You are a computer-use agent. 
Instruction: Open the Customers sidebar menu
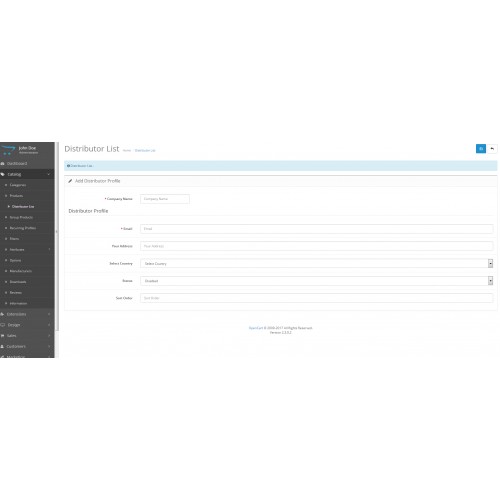27,346
